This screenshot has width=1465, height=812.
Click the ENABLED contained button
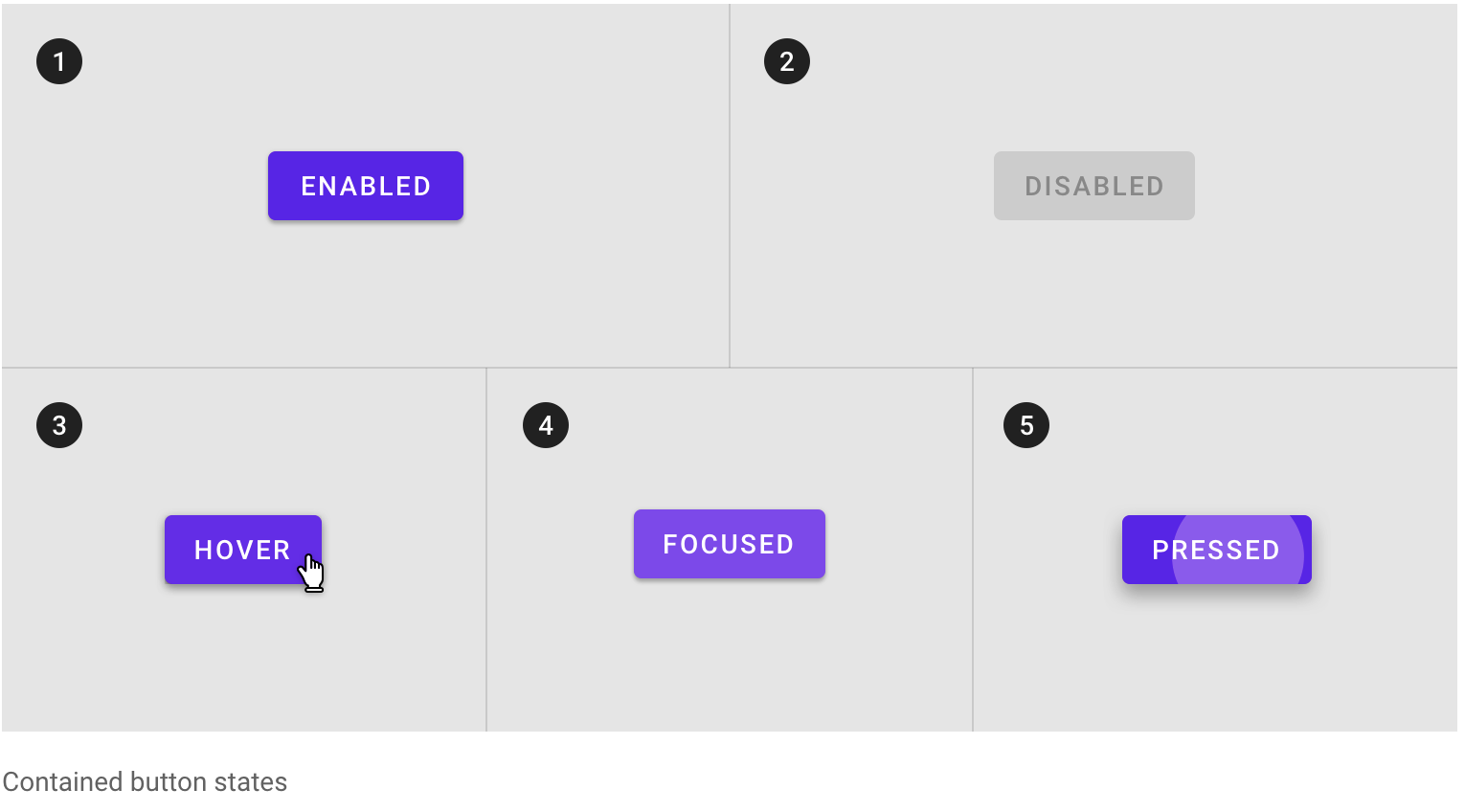pyautogui.click(x=366, y=186)
